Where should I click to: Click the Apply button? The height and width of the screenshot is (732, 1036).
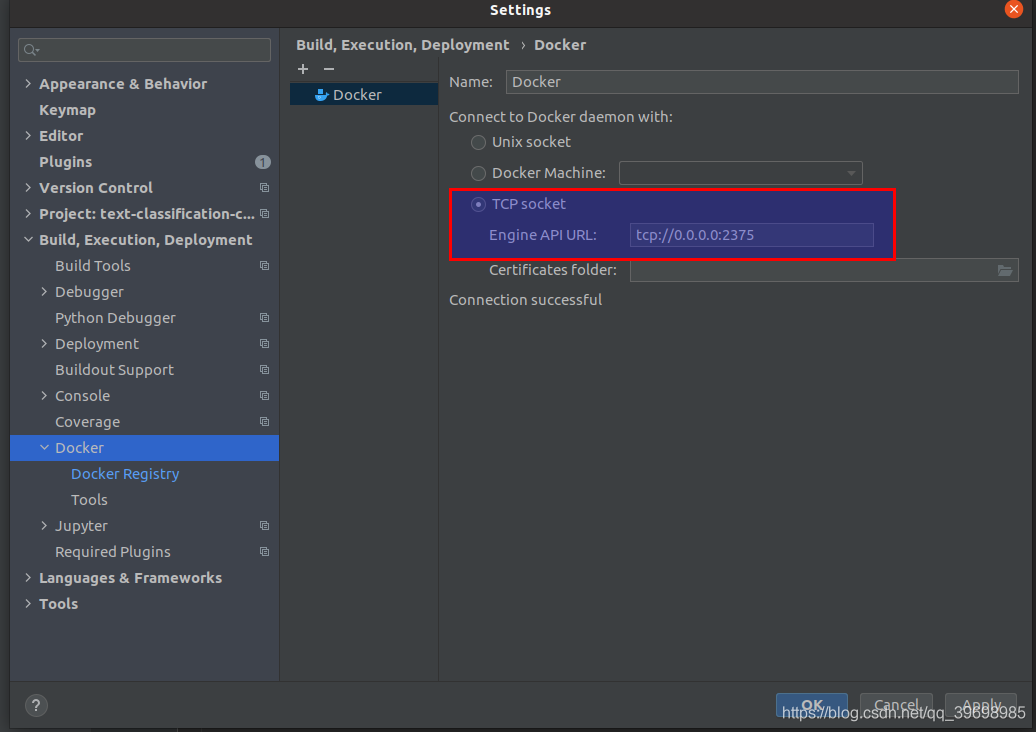[x=980, y=705]
